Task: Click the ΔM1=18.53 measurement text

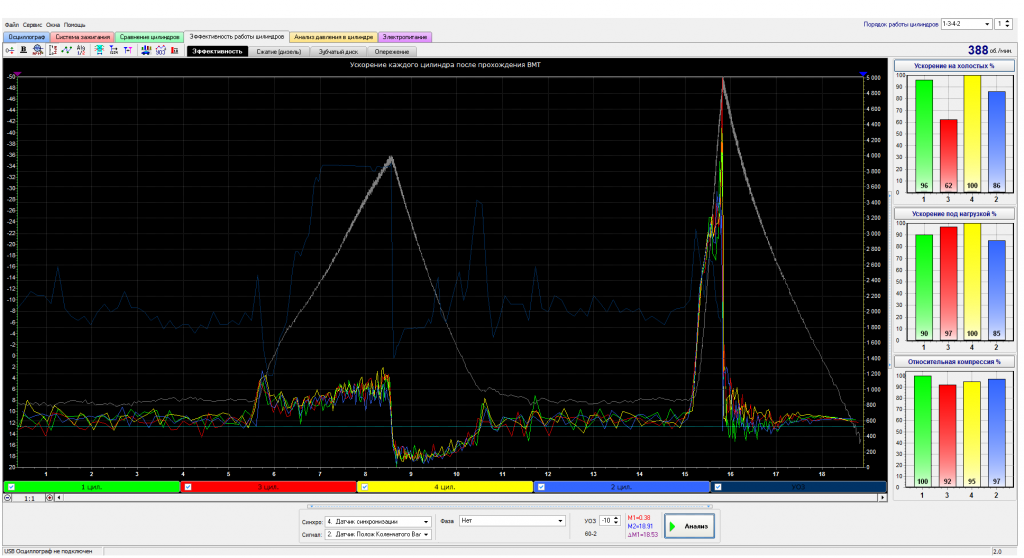Action: (x=642, y=534)
